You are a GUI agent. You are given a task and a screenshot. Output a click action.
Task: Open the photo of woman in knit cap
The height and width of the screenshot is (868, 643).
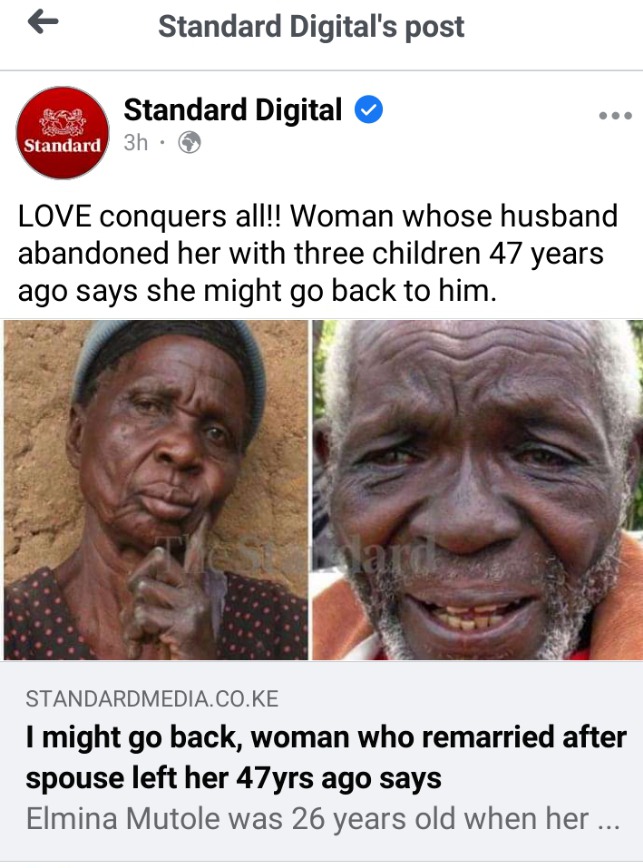[156, 490]
